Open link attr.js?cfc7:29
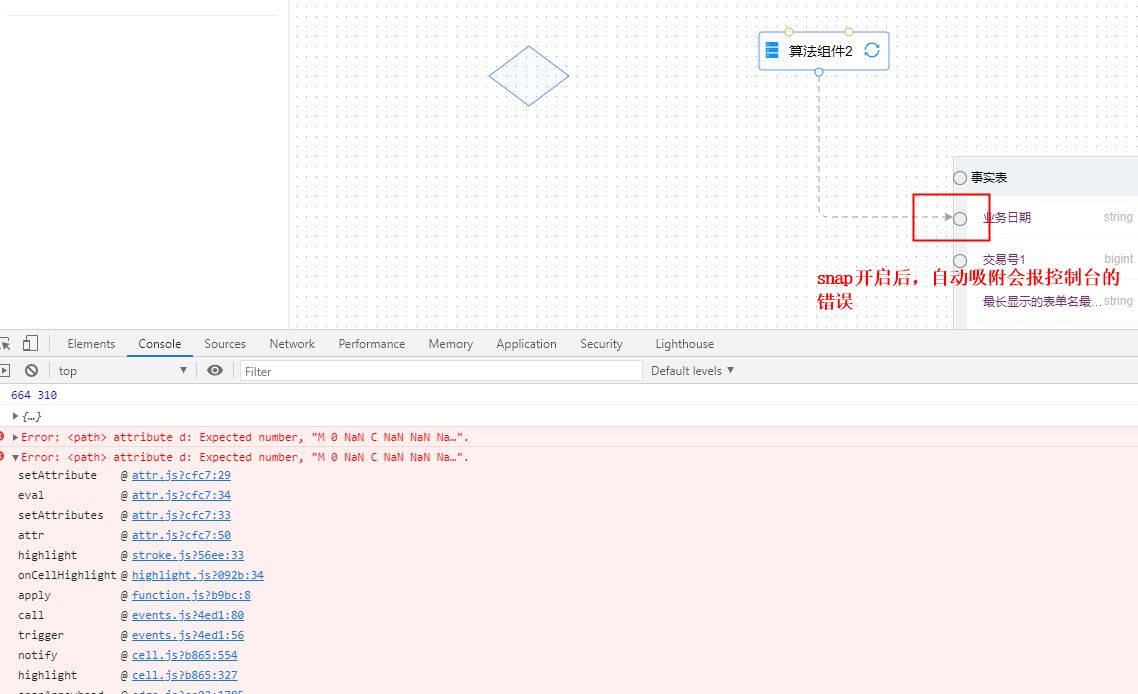The width and height of the screenshot is (1138, 694). tap(181, 475)
